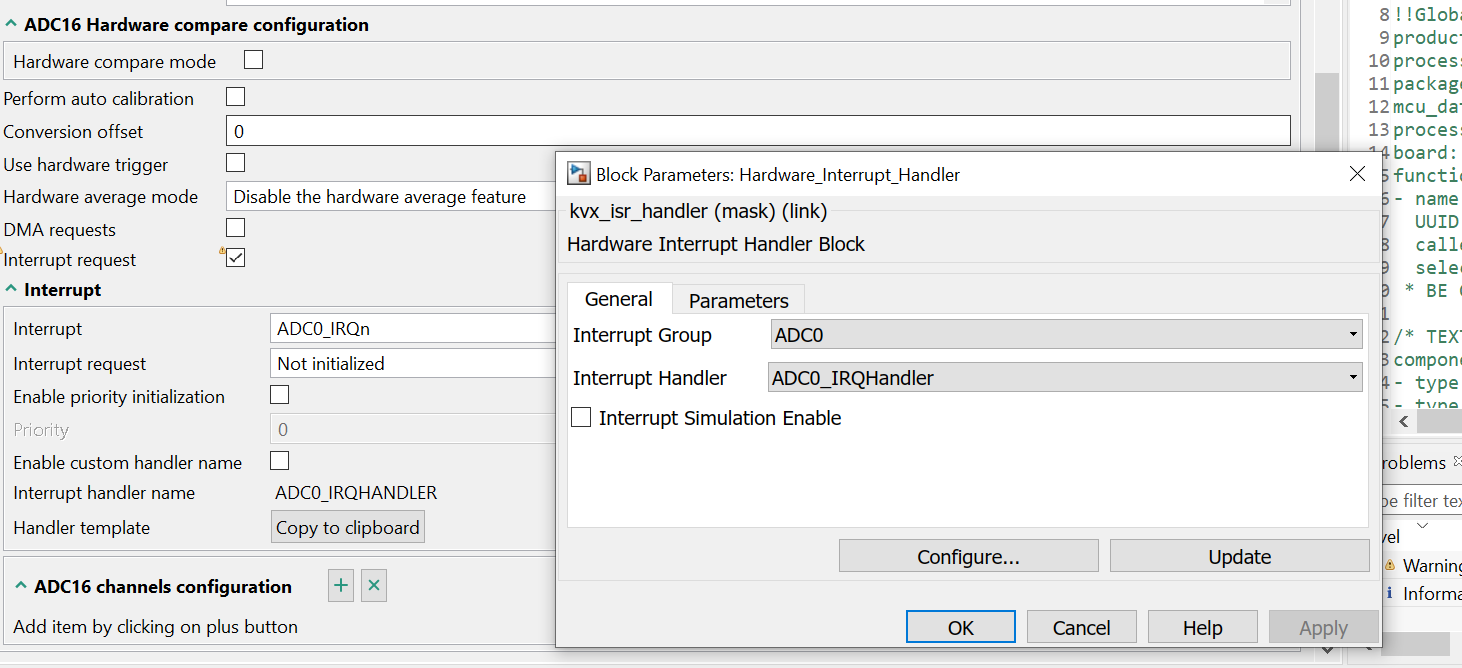The height and width of the screenshot is (668, 1462).
Task: Click the Configure... button
Action: 968,557
